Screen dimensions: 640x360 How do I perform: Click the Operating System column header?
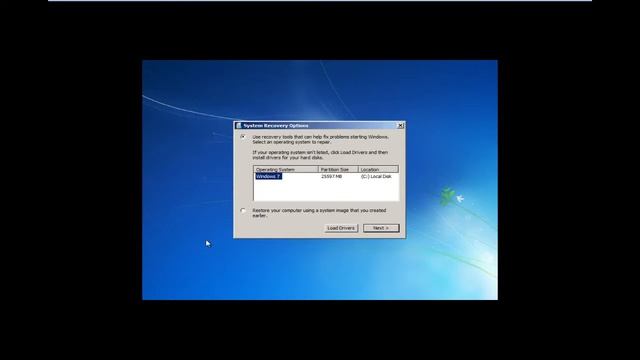coord(286,169)
